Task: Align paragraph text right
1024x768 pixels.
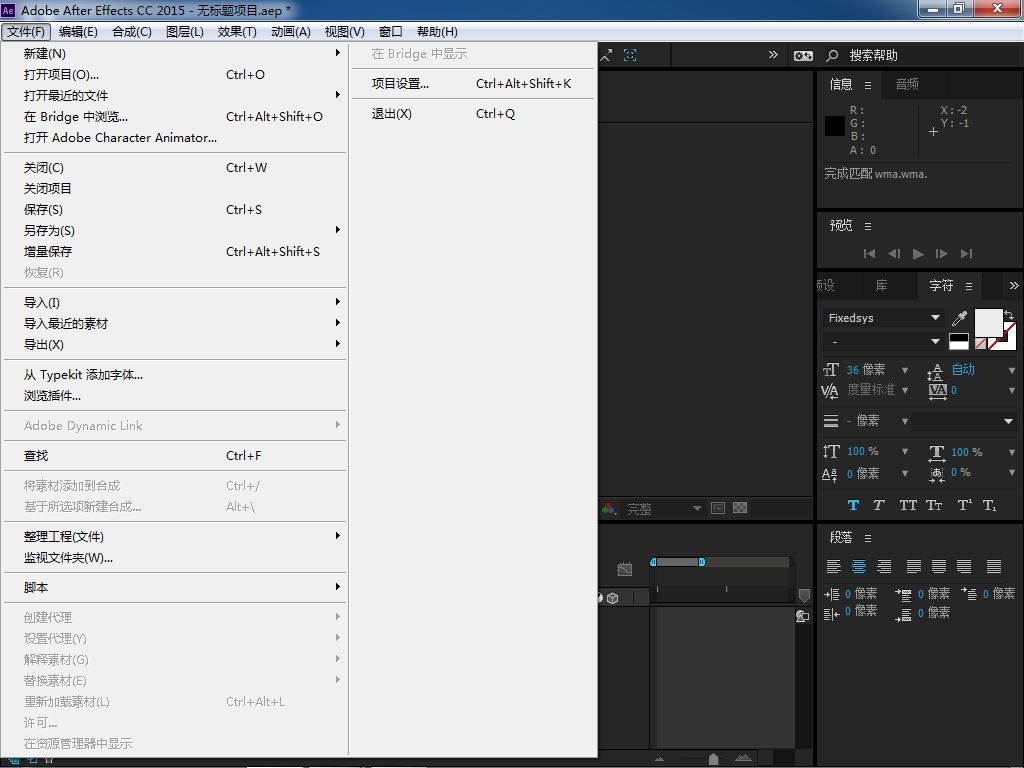Action: tap(884, 566)
